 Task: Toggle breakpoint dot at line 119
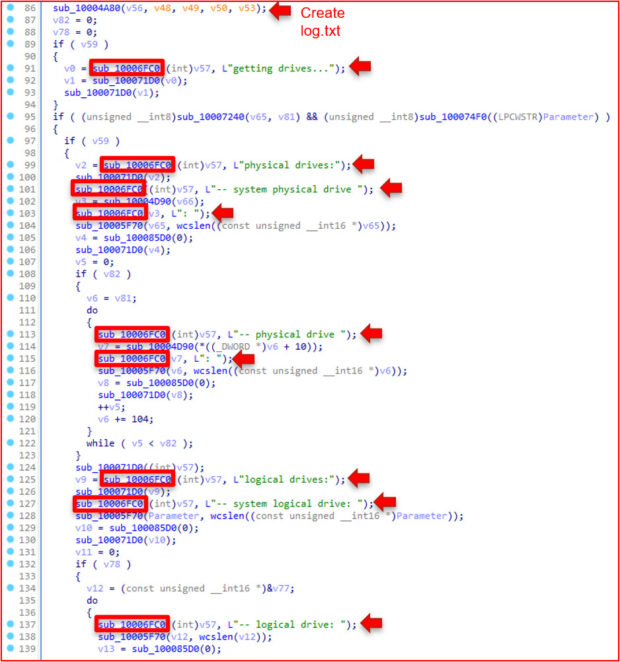coord(11,407)
